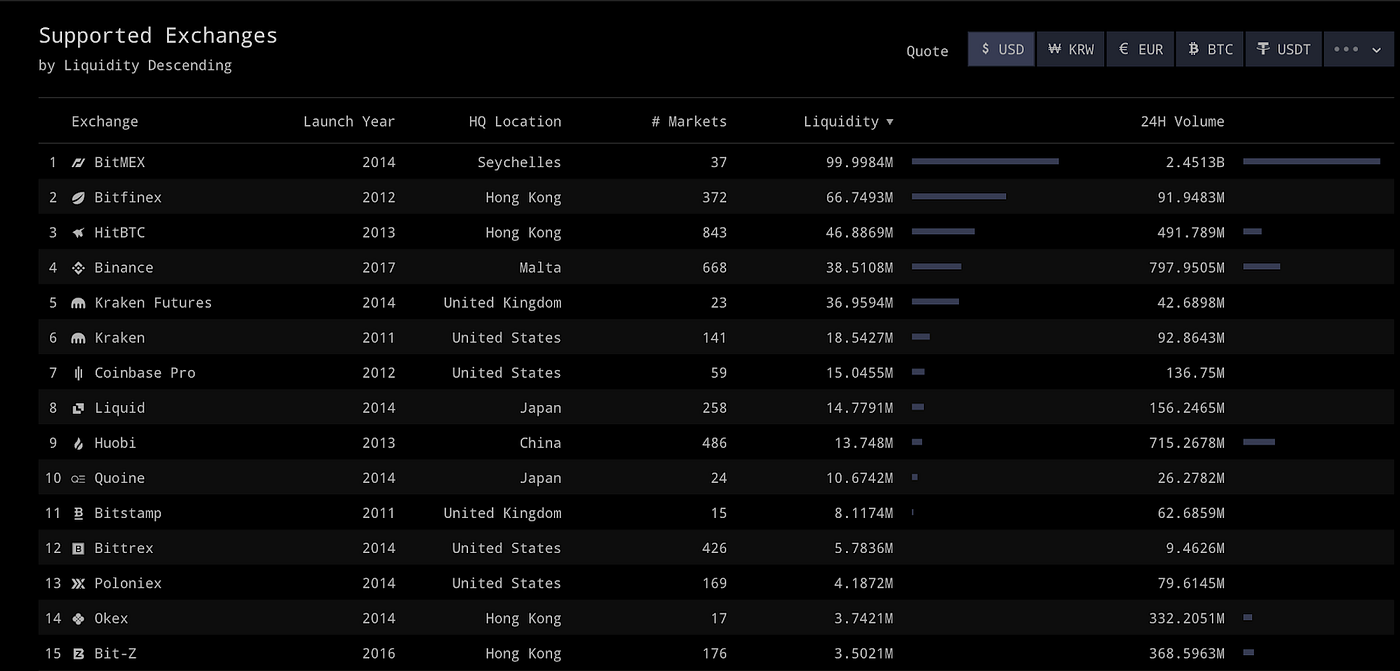Click the 3.5021M liquidity value
The width and height of the screenshot is (1400, 671).
864,653
